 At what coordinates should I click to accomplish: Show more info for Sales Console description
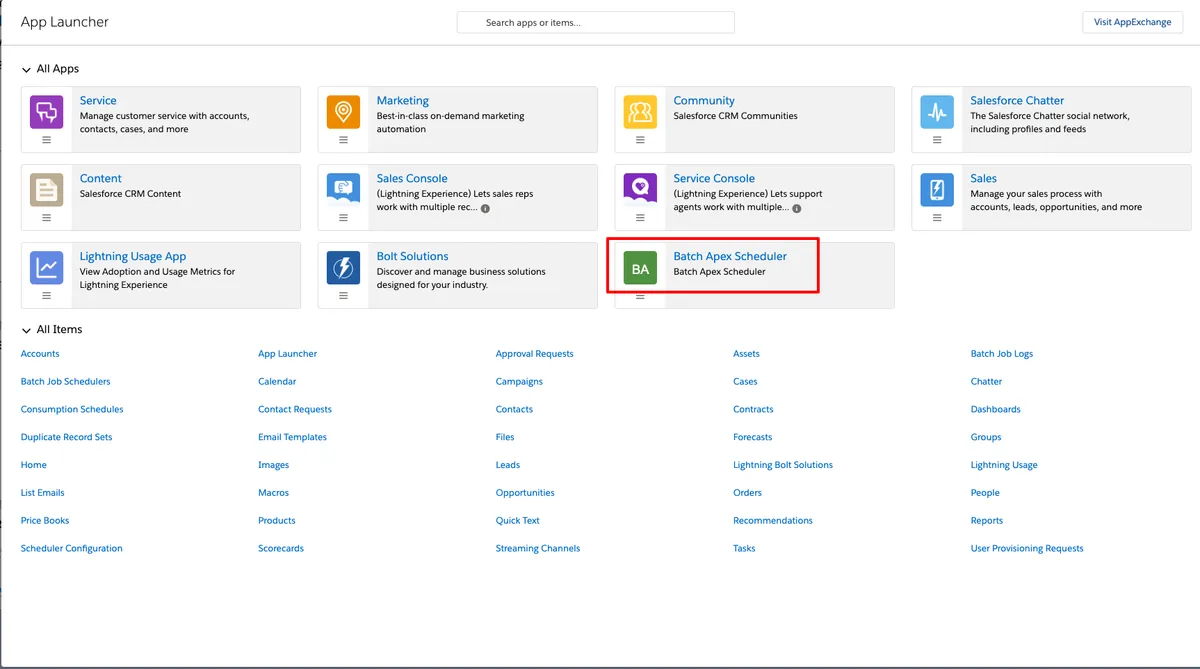pyautogui.click(x=486, y=209)
